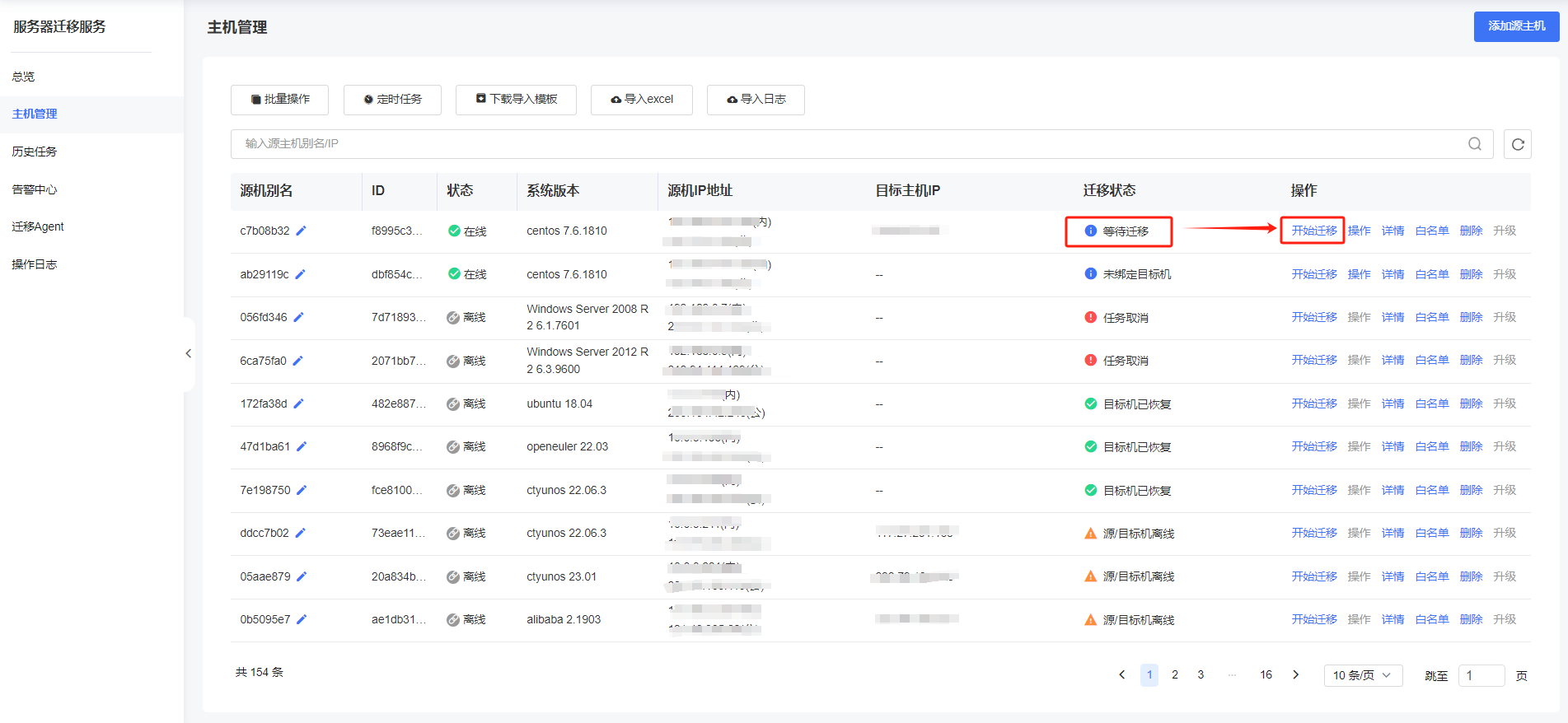
Task: Click the ubuntu 18.04 system version cell
Action: (x=559, y=403)
